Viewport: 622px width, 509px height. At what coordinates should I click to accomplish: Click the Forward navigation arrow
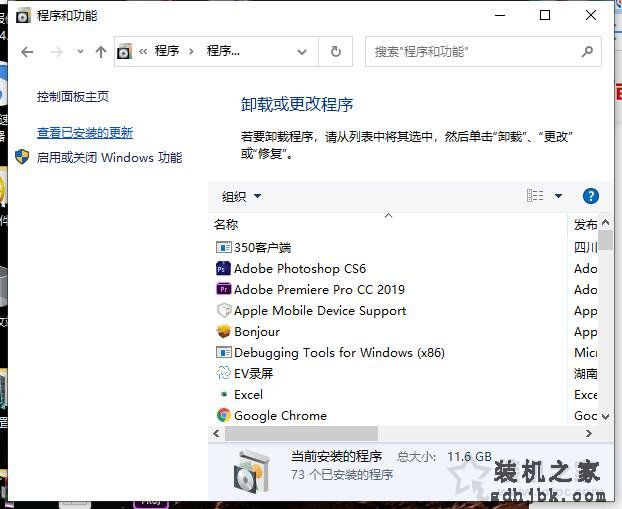[57, 52]
